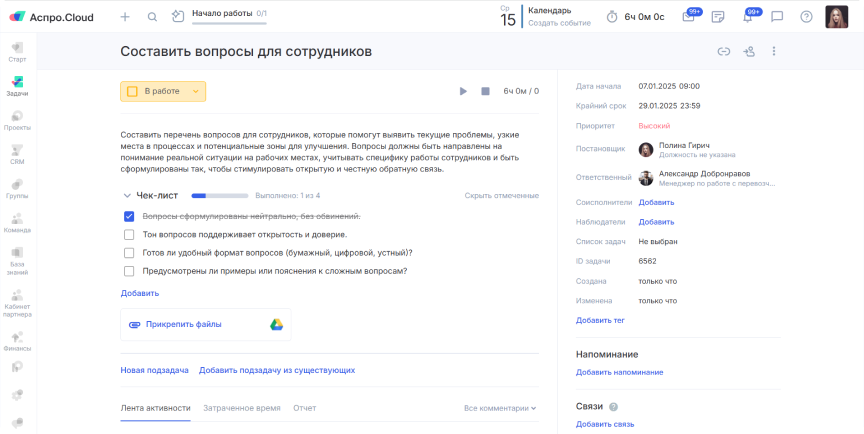Uncheck 'Вопросы сформулированы нейтрально' item
This screenshot has width=864, height=434.
tap(129, 216)
